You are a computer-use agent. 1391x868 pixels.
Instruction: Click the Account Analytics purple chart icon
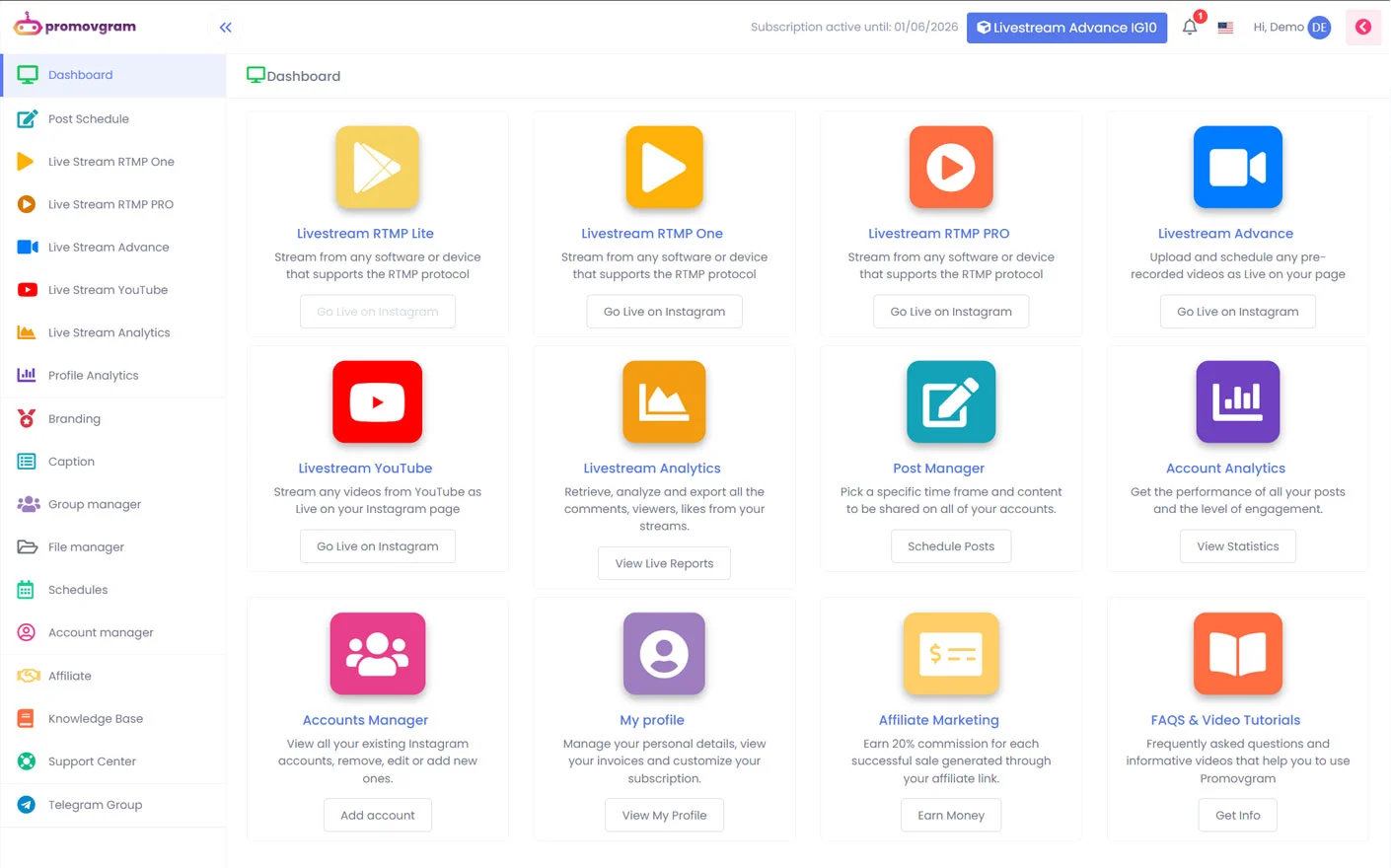pos(1237,401)
